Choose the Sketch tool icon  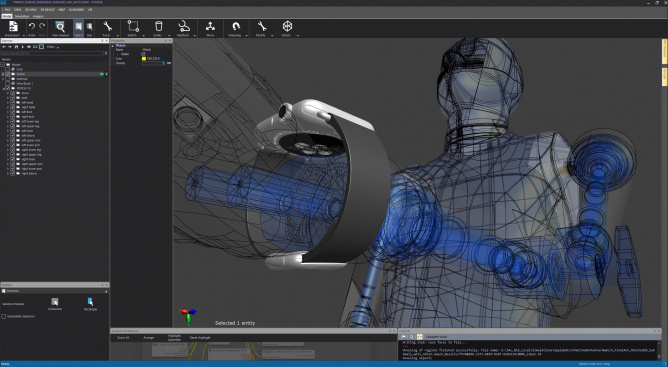pyautogui.click(x=133, y=26)
